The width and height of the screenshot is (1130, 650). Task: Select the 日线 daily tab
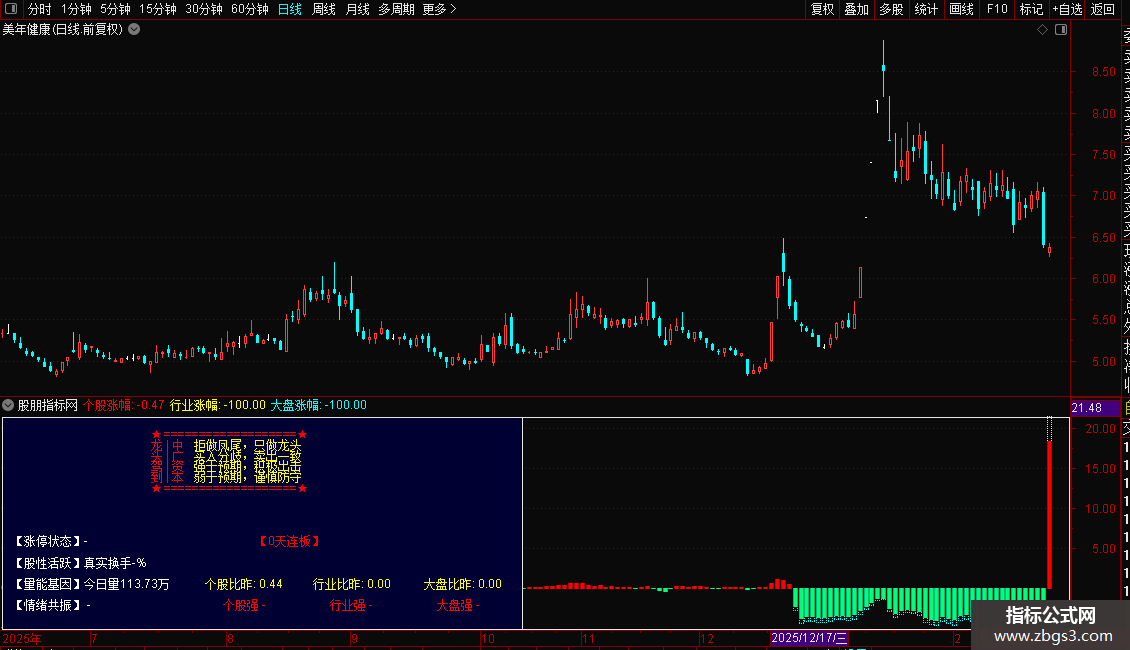tap(290, 9)
